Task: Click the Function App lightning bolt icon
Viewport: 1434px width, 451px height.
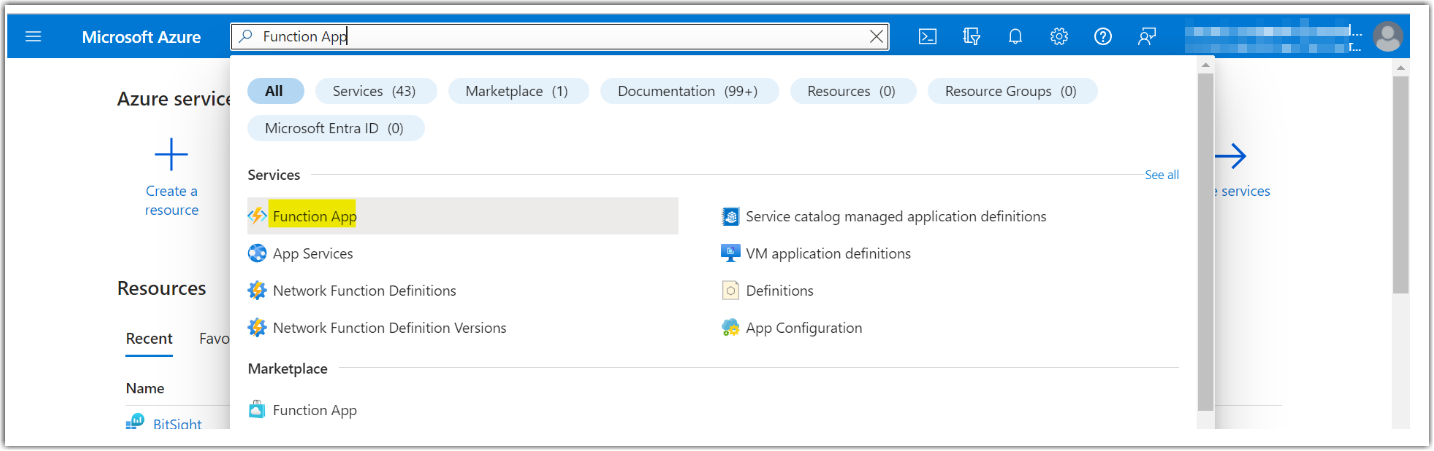Action: pyautogui.click(x=257, y=216)
